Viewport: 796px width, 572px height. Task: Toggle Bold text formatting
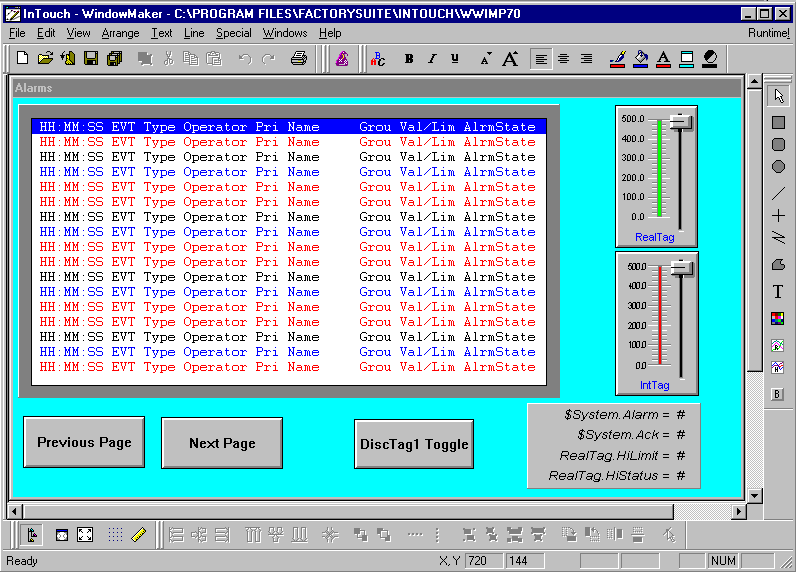(x=409, y=59)
